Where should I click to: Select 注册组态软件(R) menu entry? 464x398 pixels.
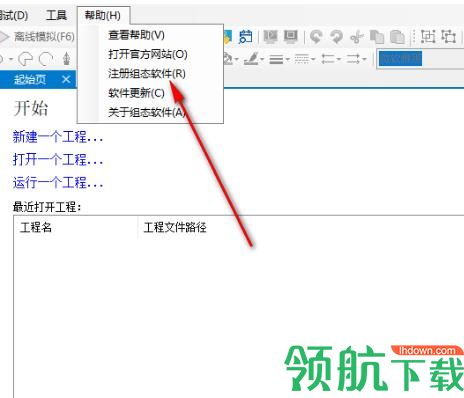pyautogui.click(x=147, y=74)
